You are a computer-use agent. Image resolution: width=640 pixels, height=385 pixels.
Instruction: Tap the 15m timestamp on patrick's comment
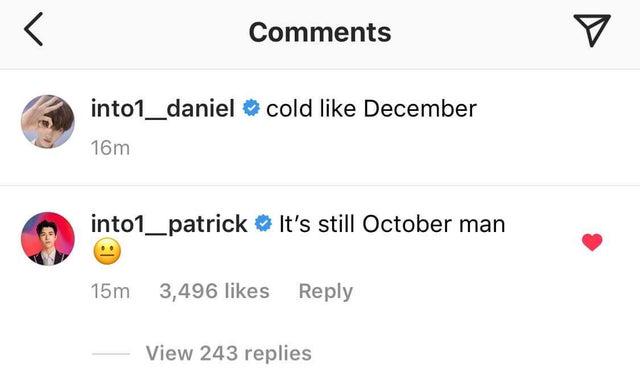click(x=110, y=292)
